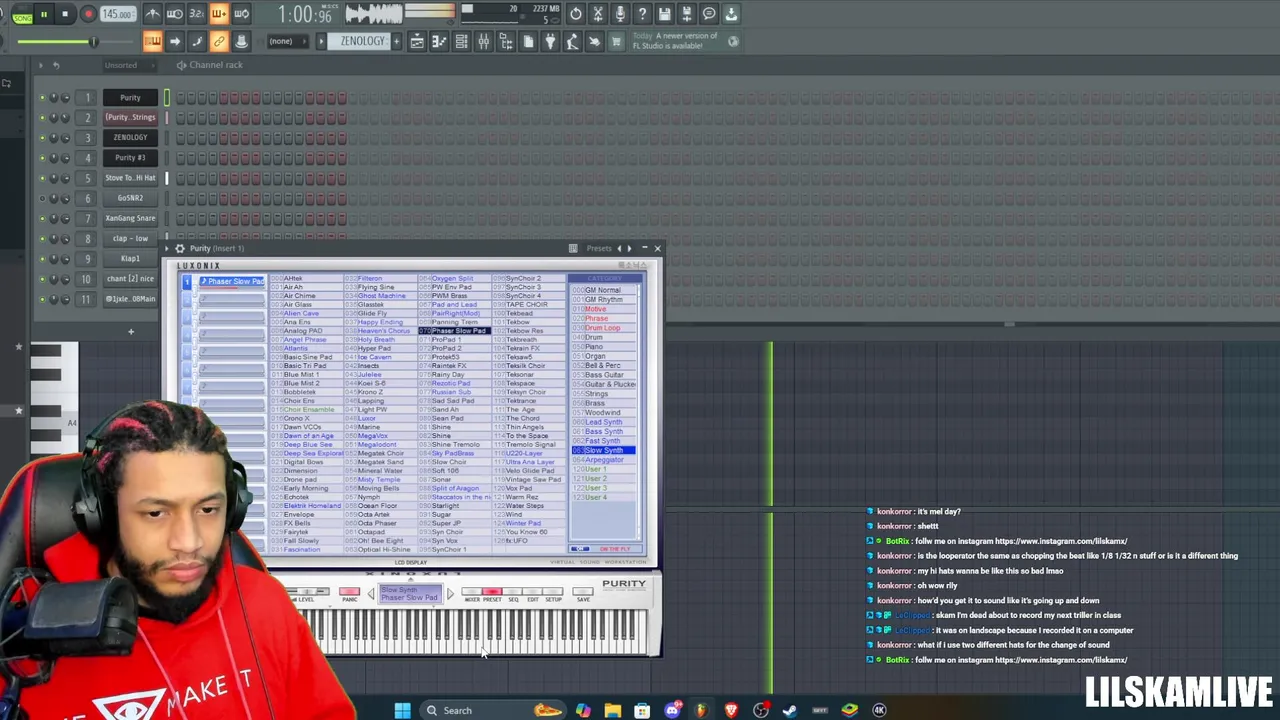Open the plugin picker plug icon
1280x720 pixels.
[x=550, y=41]
